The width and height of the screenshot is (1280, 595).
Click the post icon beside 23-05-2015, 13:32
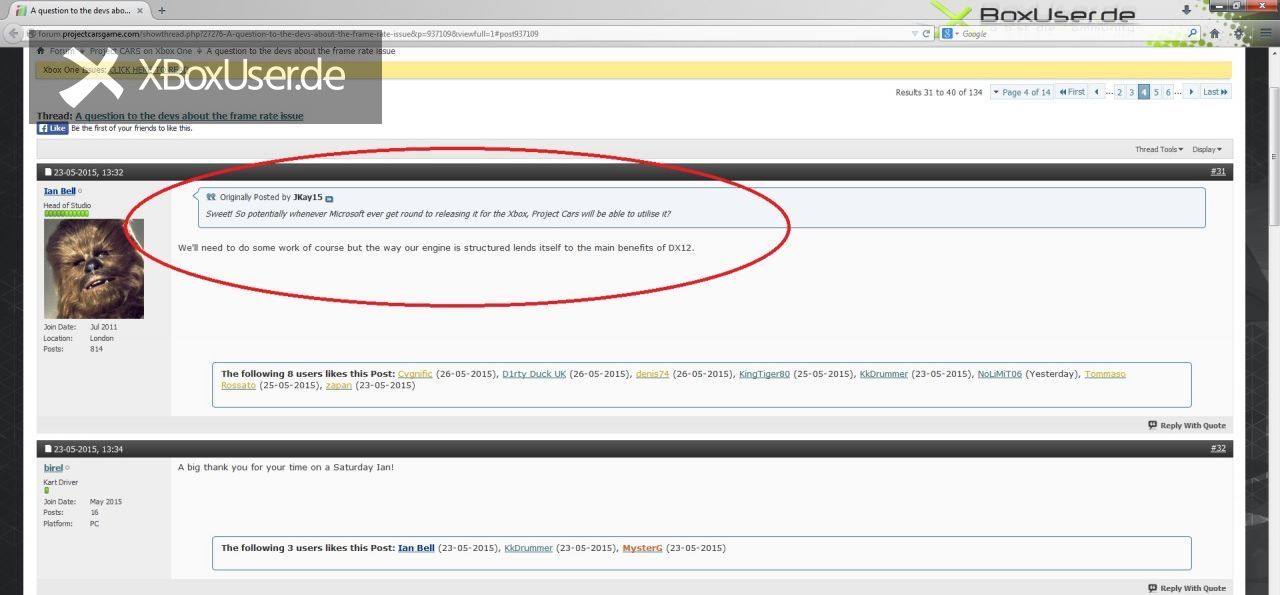point(48,172)
